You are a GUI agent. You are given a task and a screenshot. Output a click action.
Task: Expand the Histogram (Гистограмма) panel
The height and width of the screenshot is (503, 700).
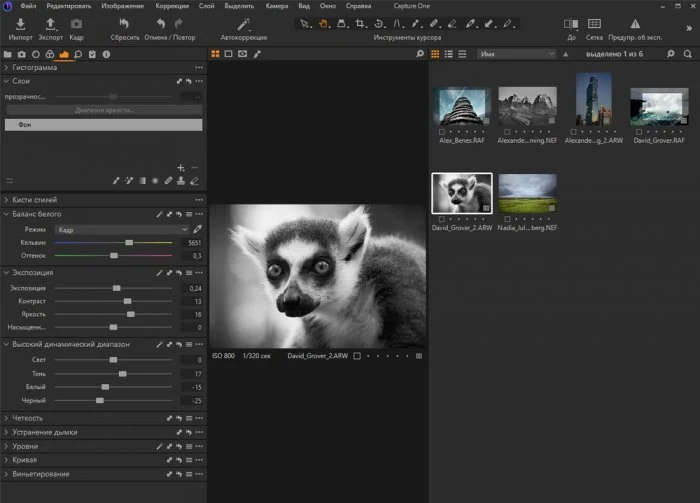[x=6, y=67]
